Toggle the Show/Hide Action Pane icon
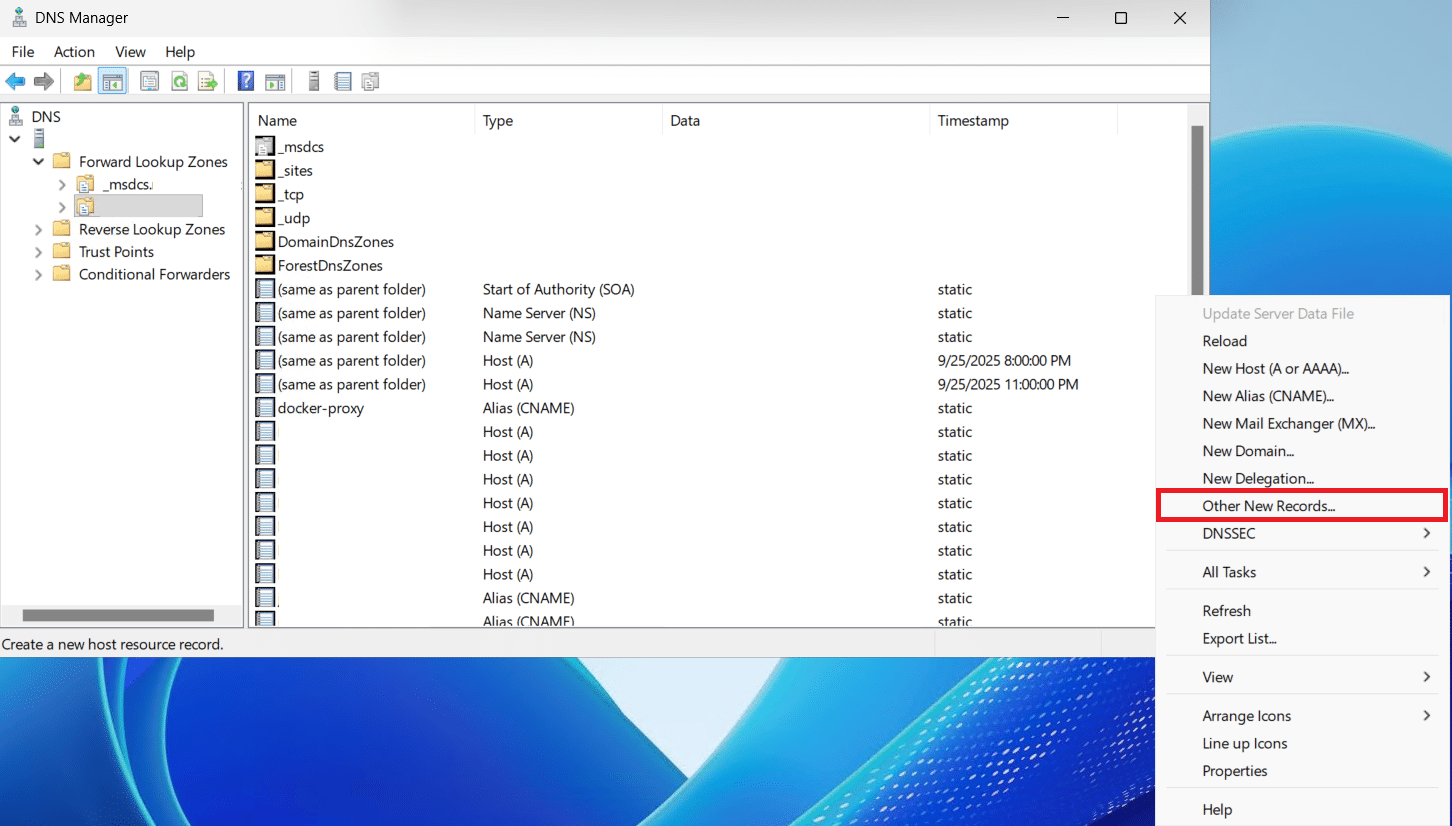Screen dimensions: 1452x826 coord(275,82)
